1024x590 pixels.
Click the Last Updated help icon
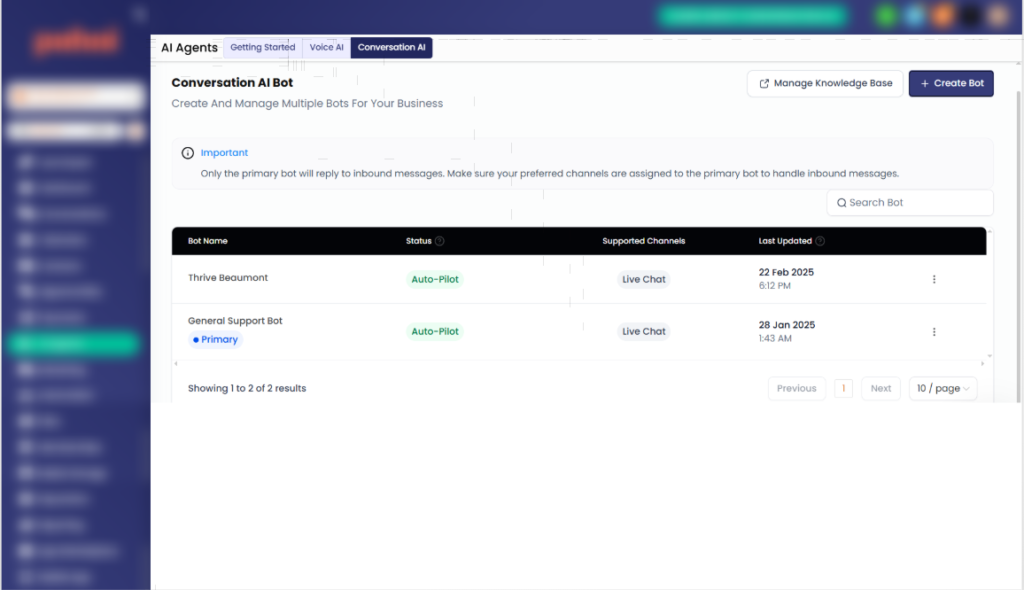pos(820,241)
